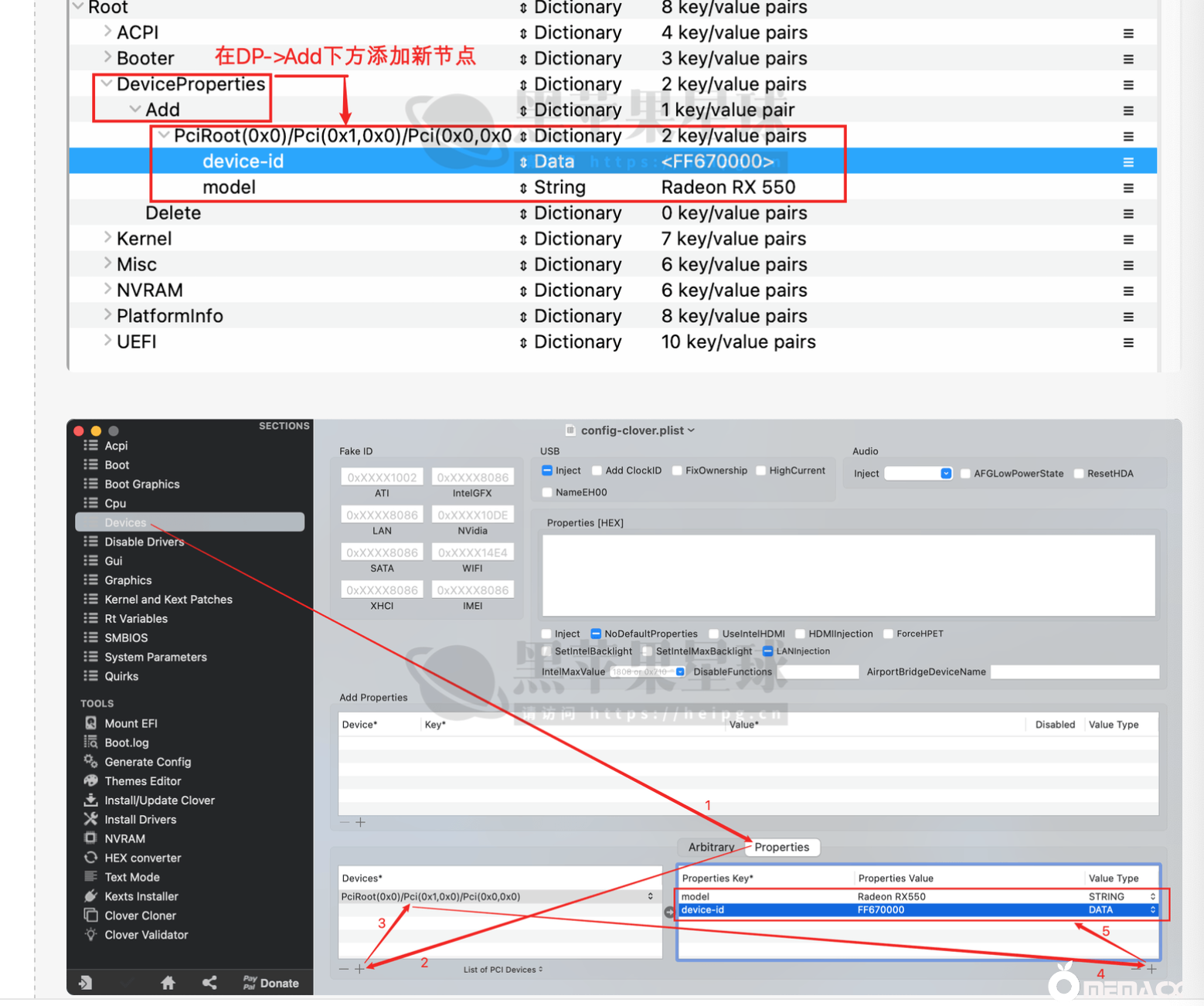Click the Generate Config gears icon

[90, 761]
